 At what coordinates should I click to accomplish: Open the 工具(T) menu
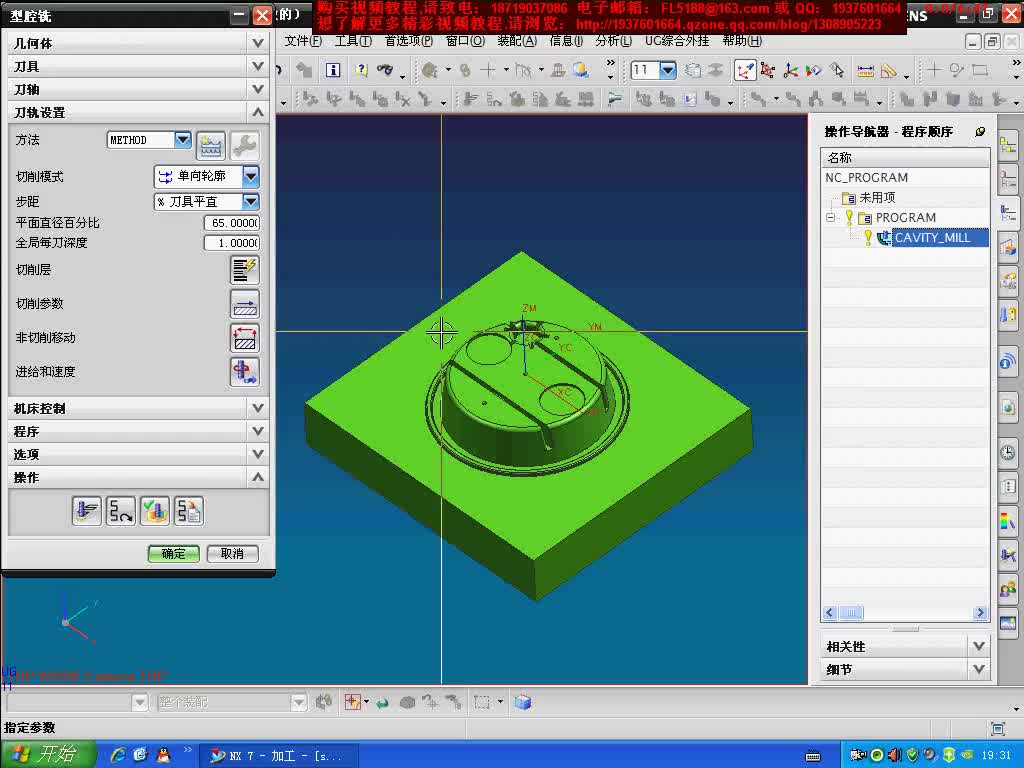click(x=353, y=41)
